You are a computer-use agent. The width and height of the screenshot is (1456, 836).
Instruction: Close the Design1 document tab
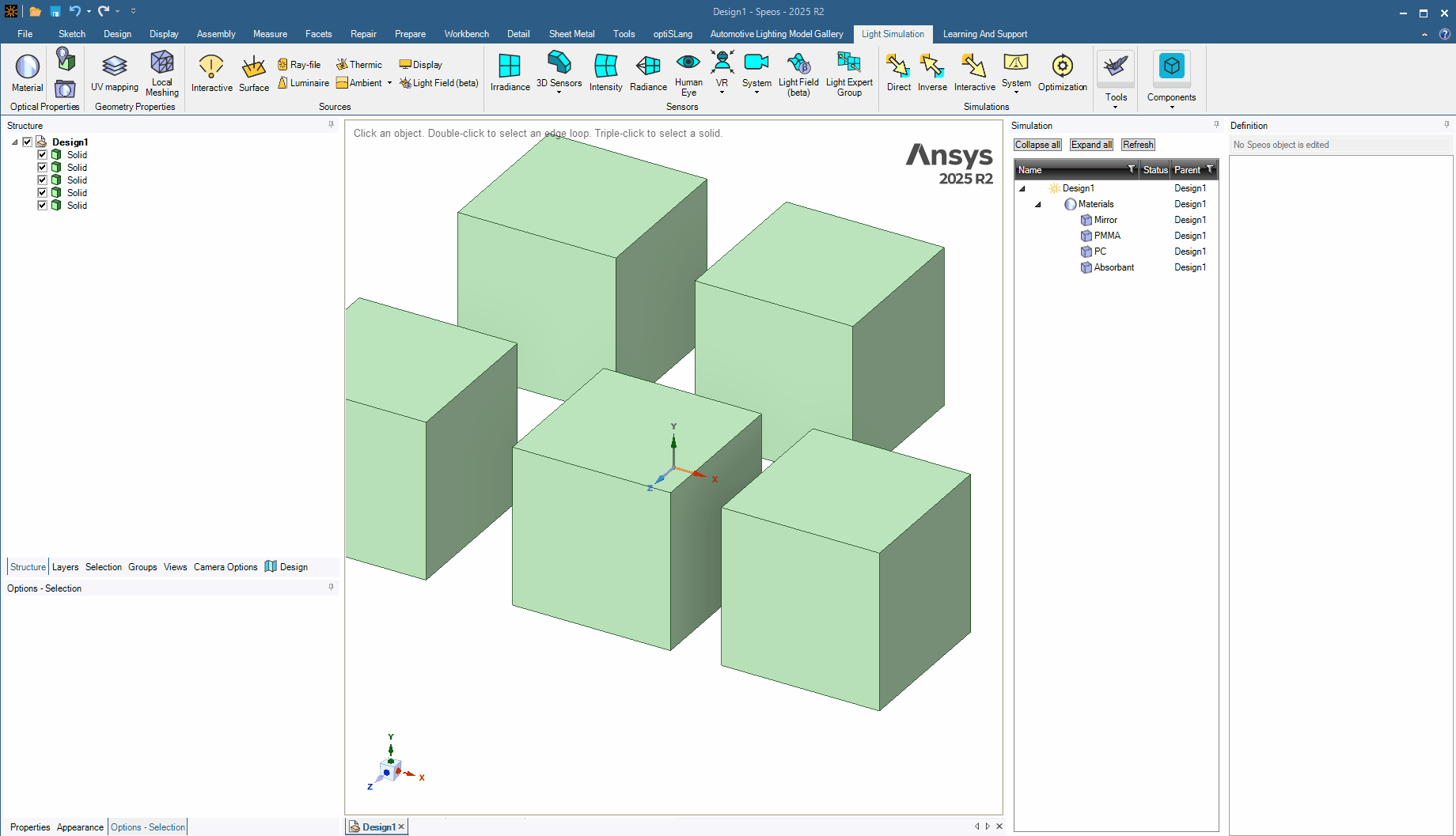coord(401,827)
